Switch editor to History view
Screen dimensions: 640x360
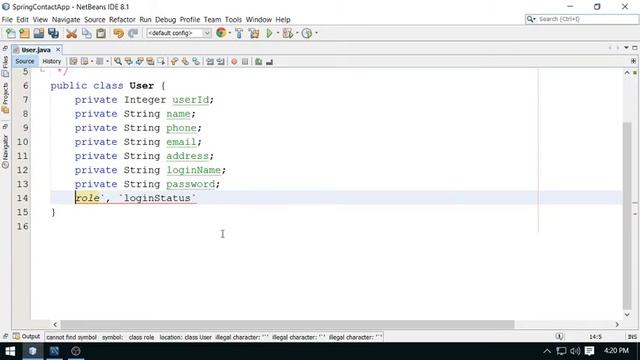[52, 61]
